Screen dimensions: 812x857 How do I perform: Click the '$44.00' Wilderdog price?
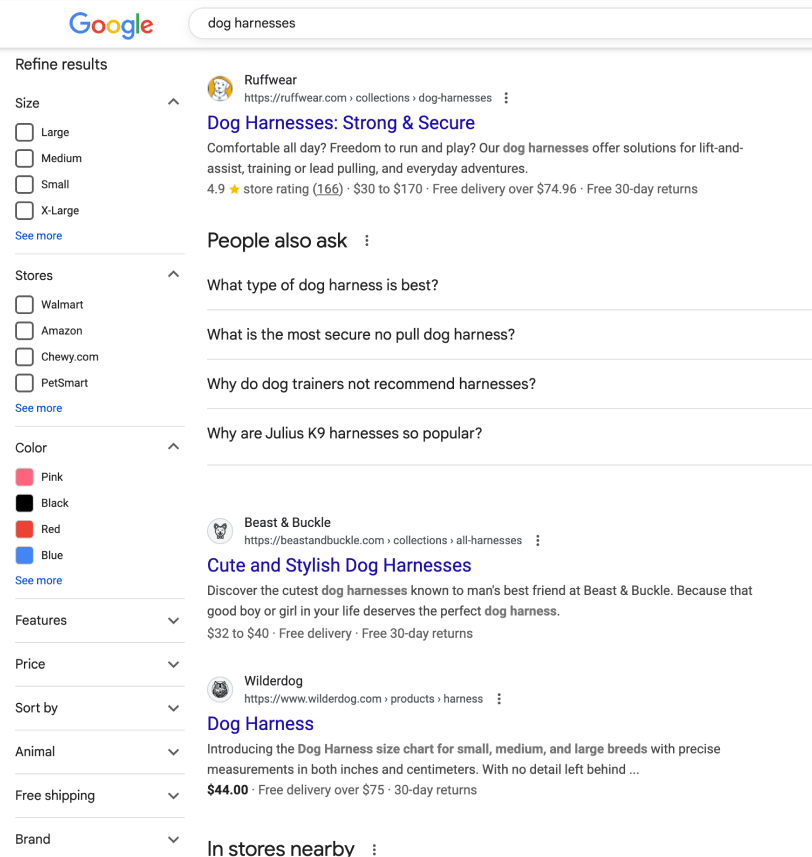click(x=227, y=790)
